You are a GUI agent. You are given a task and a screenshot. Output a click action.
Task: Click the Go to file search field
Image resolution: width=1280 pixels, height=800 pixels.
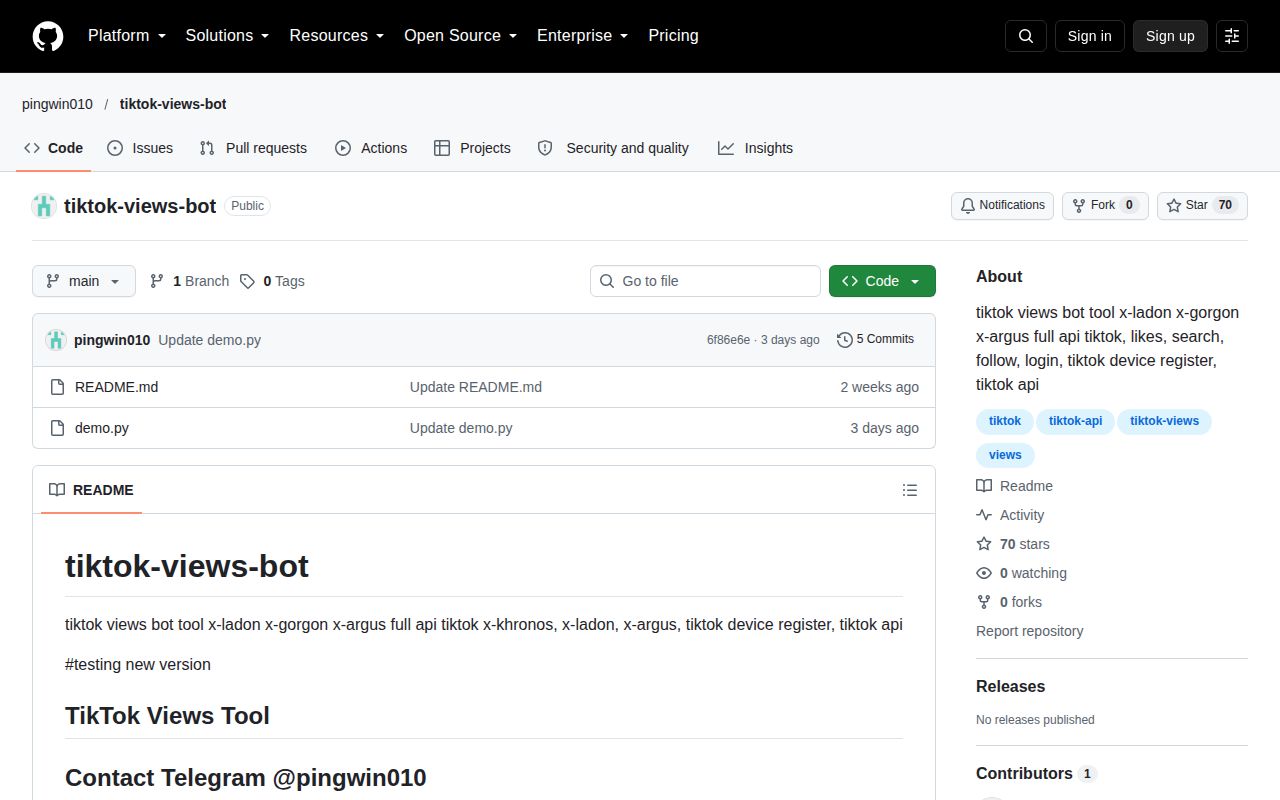pyautogui.click(x=705, y=281)
